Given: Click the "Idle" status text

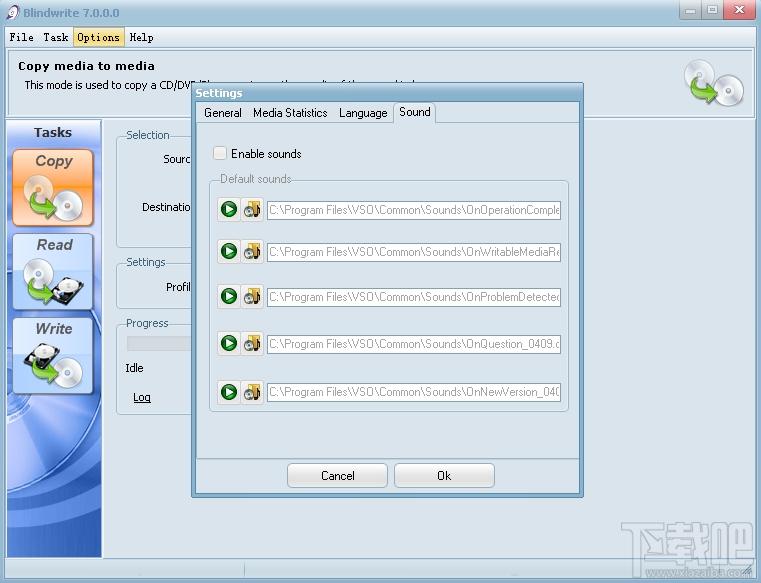Looking at the screenshot, I should (x=134, y=368).
